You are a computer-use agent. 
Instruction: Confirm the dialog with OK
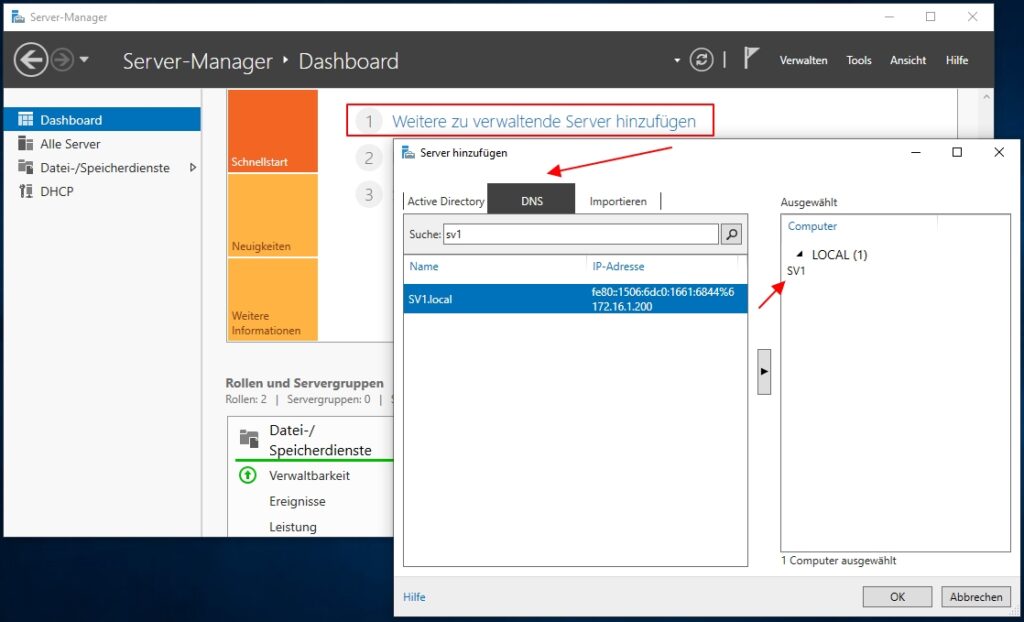click(x=897, y=596)
